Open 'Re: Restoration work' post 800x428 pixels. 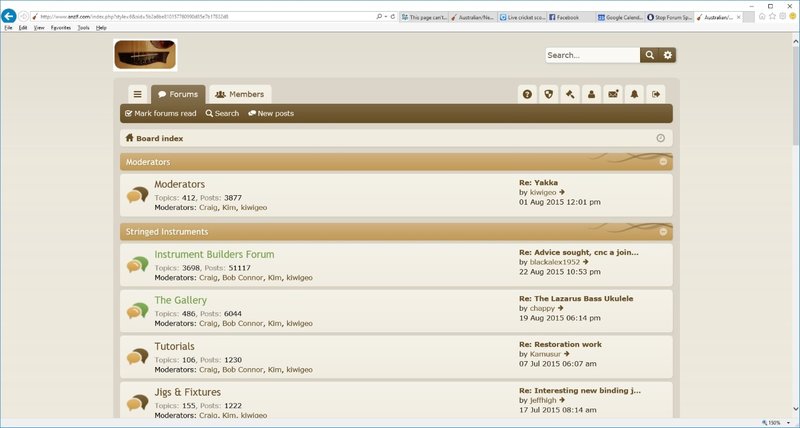(x=560, y=344)
